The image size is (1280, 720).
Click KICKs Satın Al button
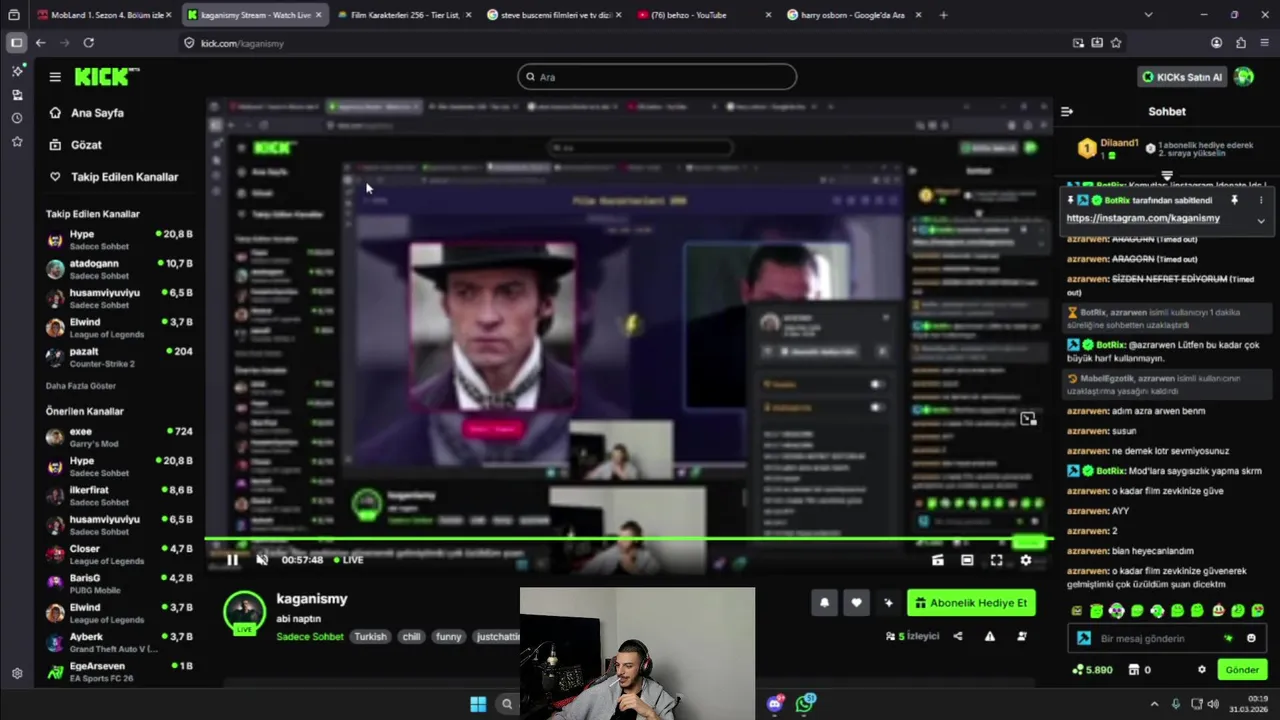click(x=1182, y=77)
